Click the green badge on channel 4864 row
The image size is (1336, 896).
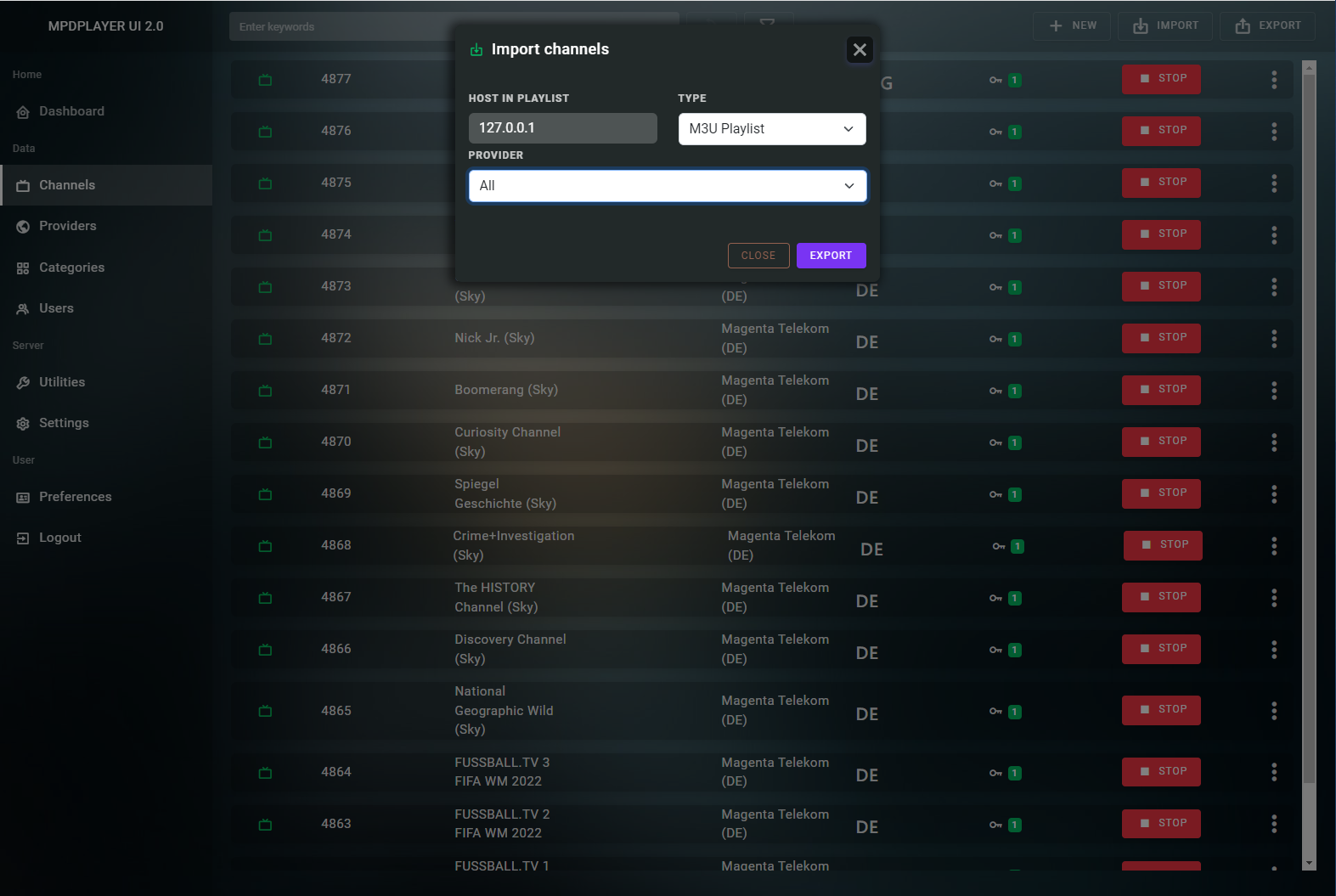point(1014,773)
